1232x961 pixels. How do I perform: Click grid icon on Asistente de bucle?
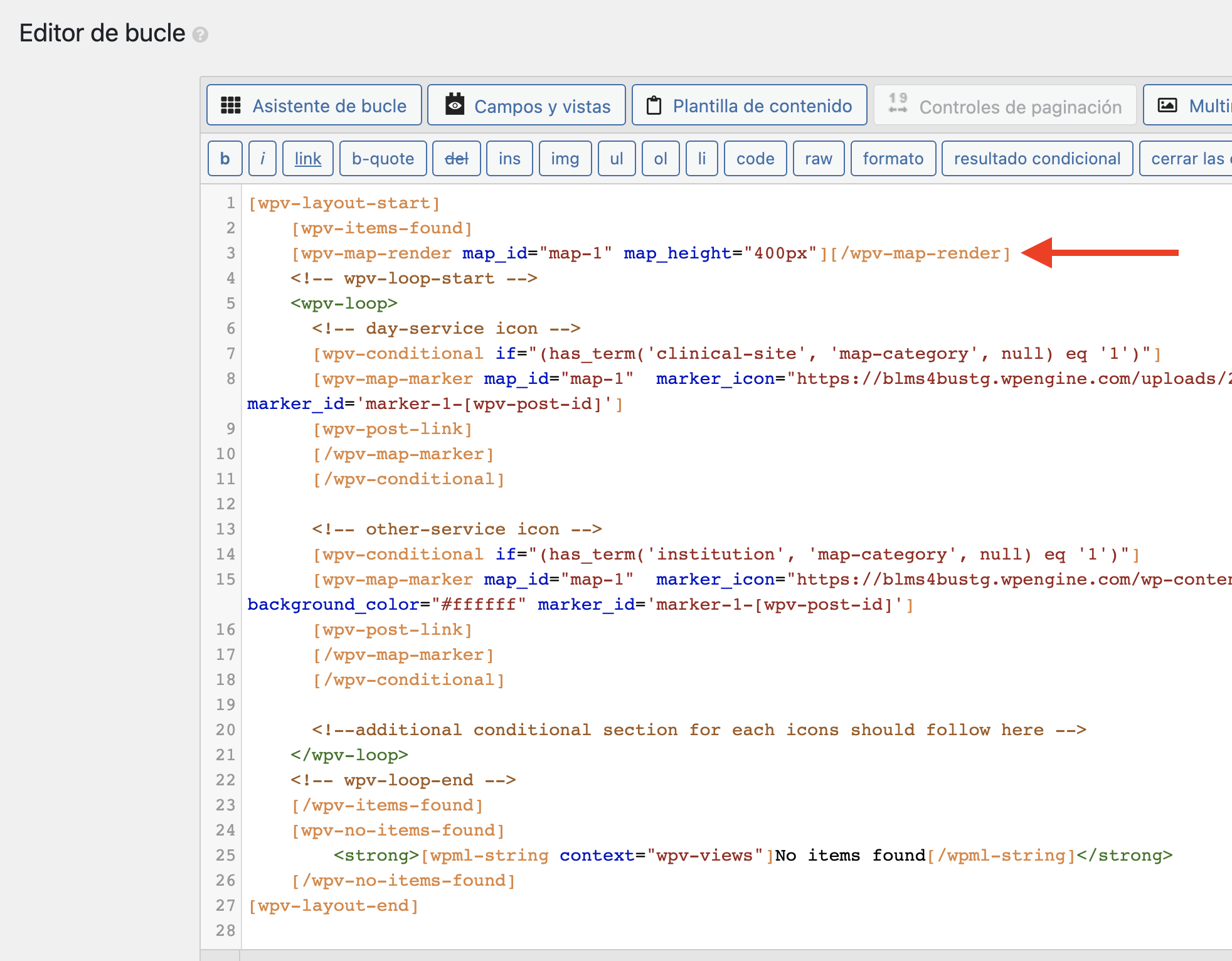pos(230,105)
